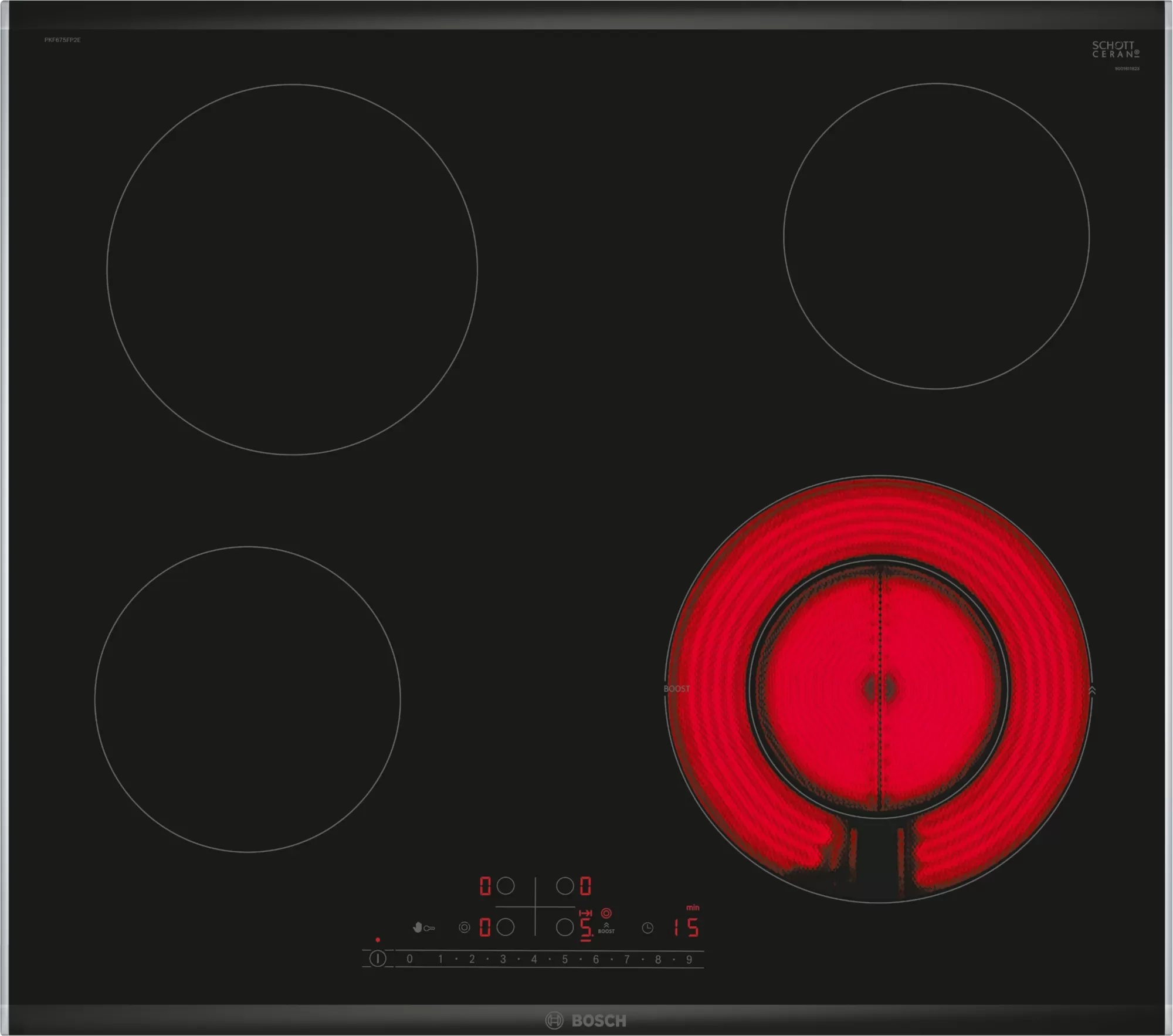Screen dimensions: 1173x1036
Task: Set heat level 0 on the slider
Action: point(409,959)
